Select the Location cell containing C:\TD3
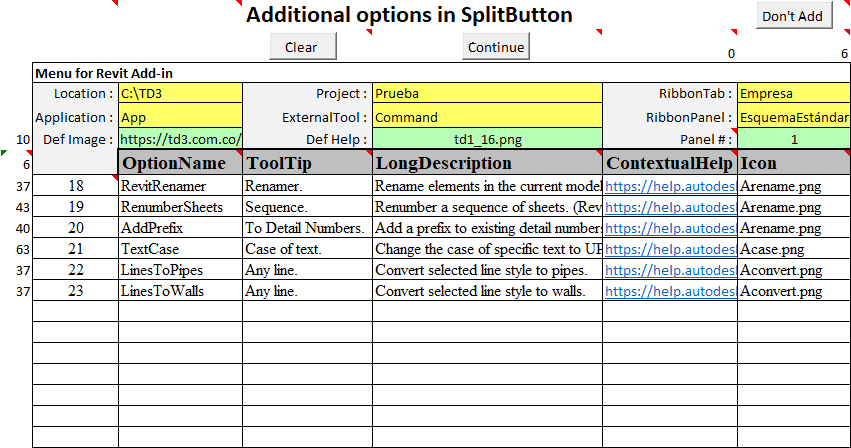Viewport: 851px width, 448px height. coord(180,93)
